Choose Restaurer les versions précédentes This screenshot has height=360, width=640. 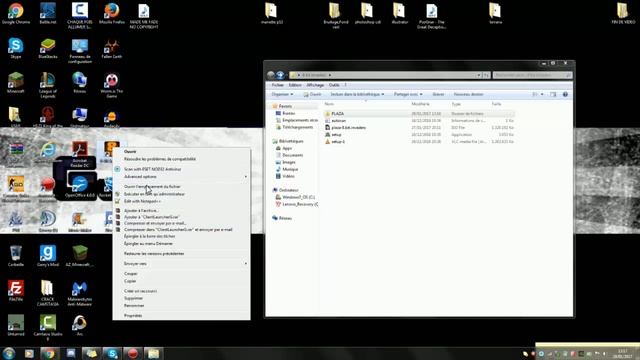pyautogui.click(x=154, y=254)
